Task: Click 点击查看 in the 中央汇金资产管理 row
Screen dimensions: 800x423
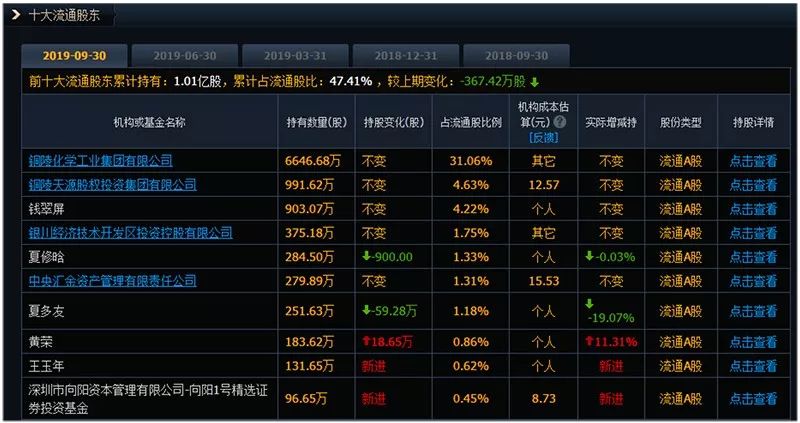Action: coord(753,281)
